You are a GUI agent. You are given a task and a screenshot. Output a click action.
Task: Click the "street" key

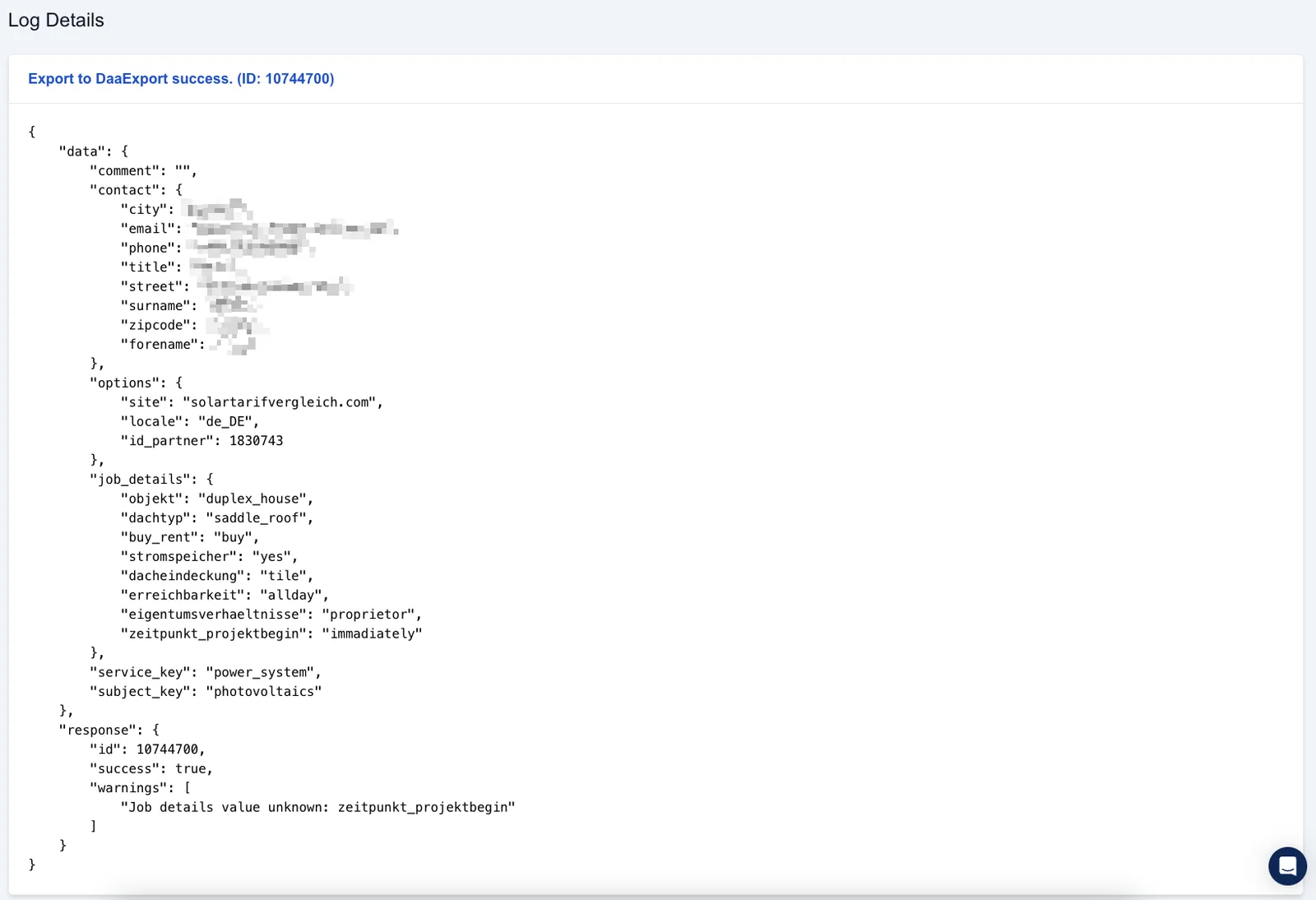coord(151,287)
